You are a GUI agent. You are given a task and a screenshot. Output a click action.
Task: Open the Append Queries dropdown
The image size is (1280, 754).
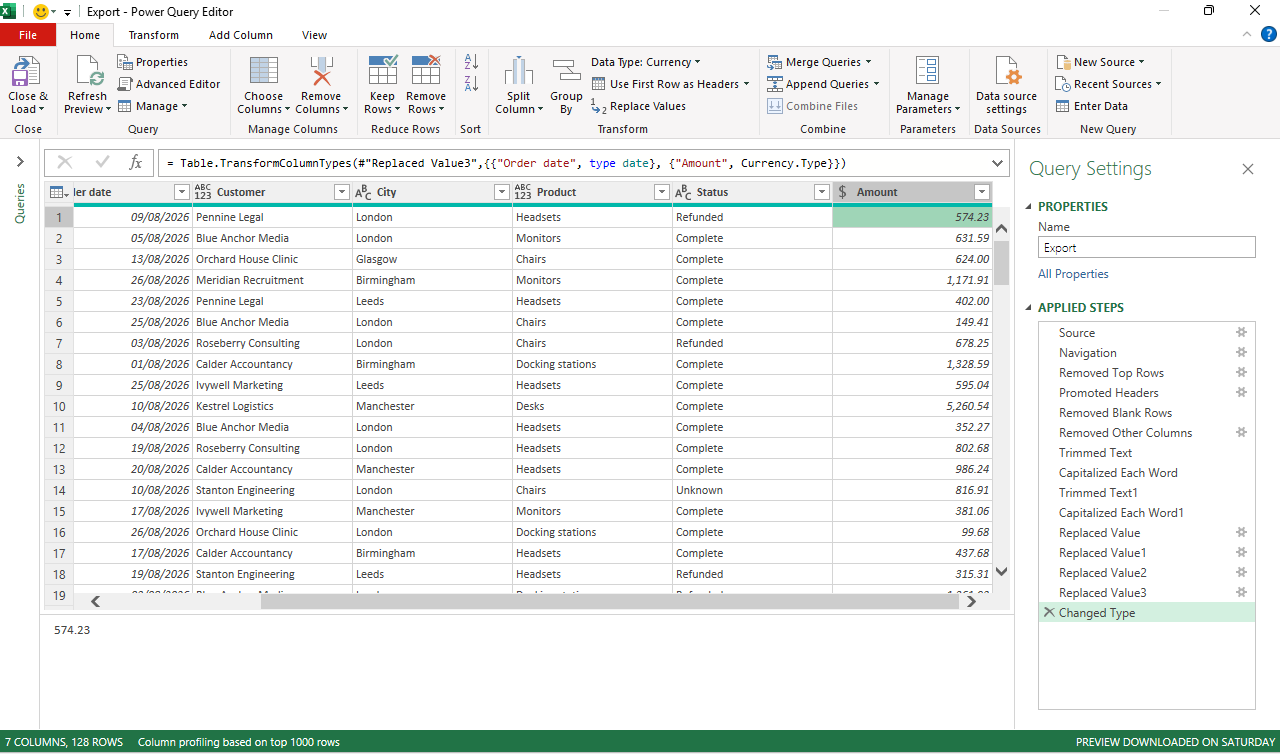coord(823,84)
